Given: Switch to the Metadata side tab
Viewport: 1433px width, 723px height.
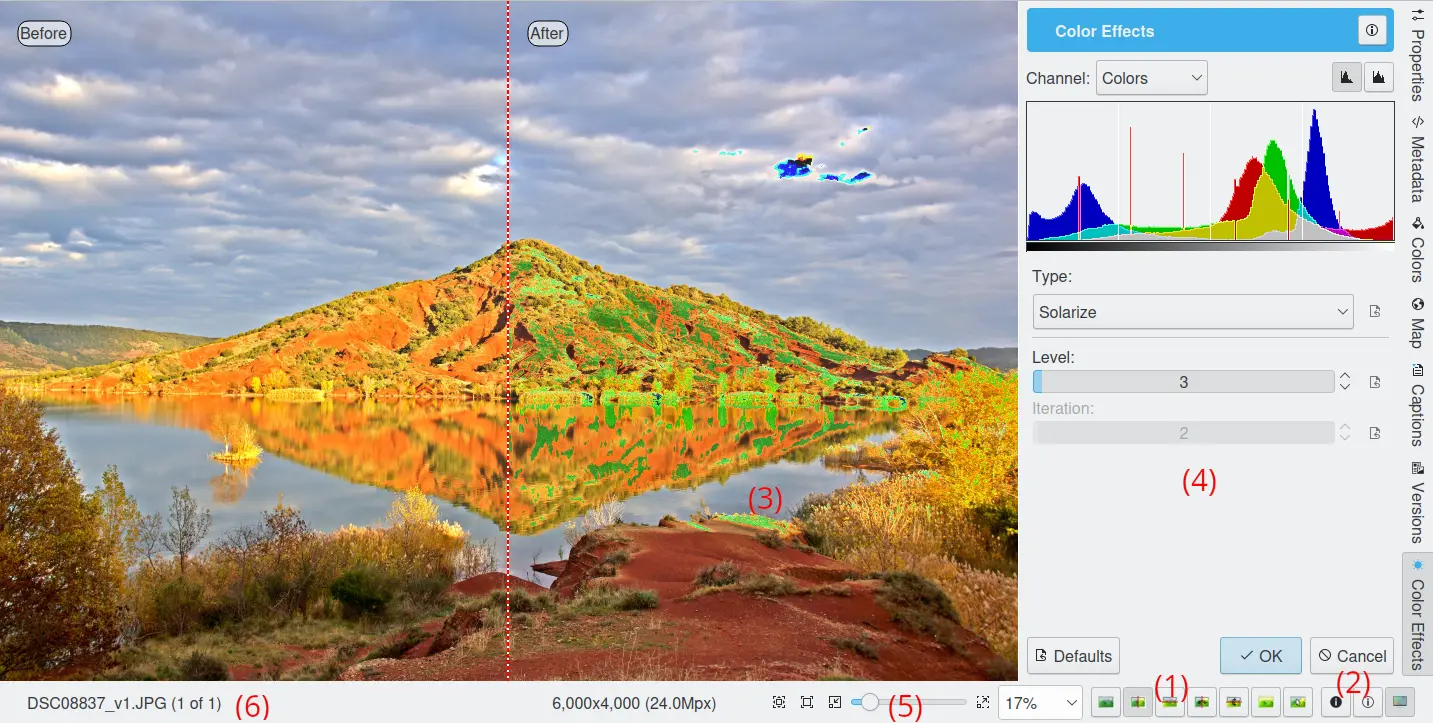Looking at the screenshot, I should [x=1418, y=159].
